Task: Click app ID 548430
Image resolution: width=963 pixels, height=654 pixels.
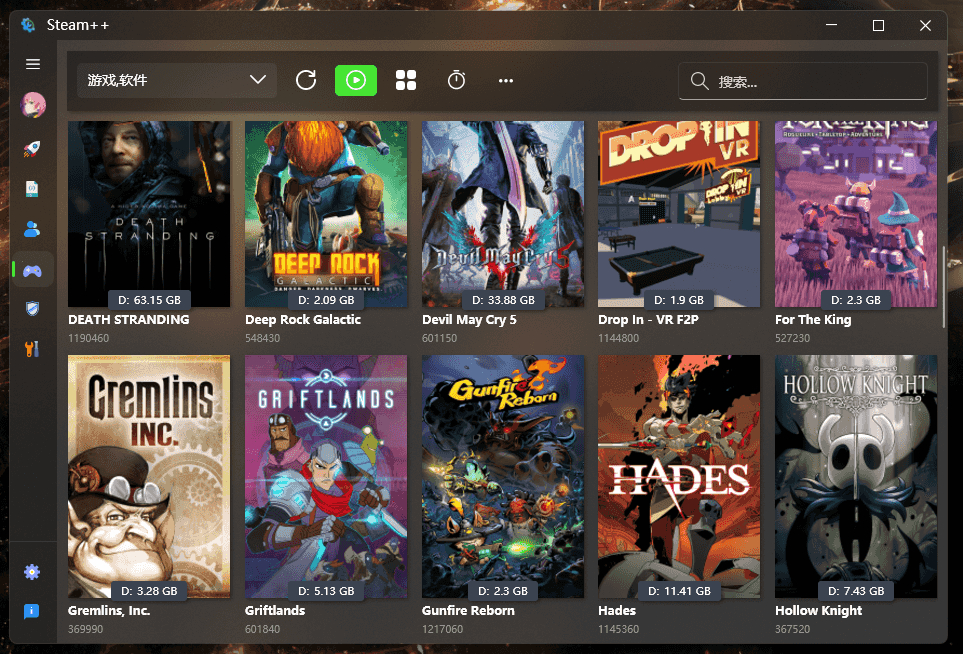Action: pos(262,338)
